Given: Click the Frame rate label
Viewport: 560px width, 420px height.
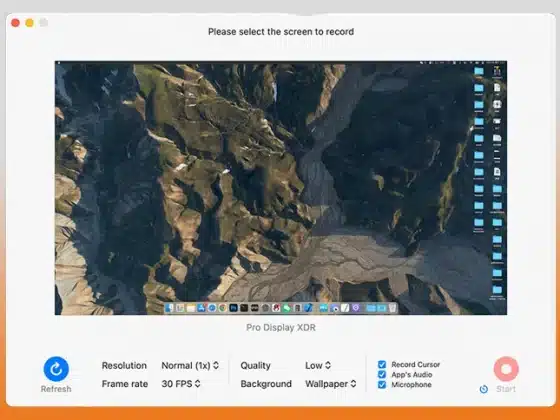Looking at the screenshot, I should (125, 384).
